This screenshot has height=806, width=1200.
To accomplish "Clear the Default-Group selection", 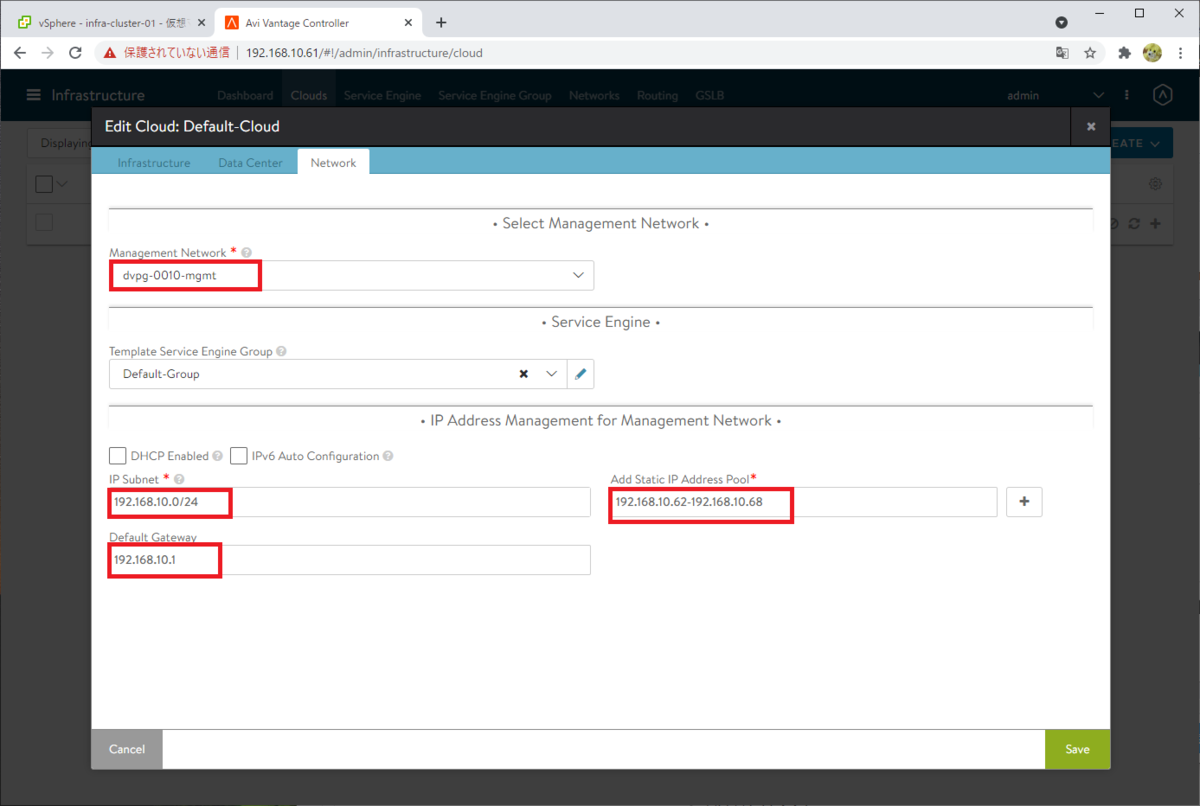I will click(x=523, y=374).
